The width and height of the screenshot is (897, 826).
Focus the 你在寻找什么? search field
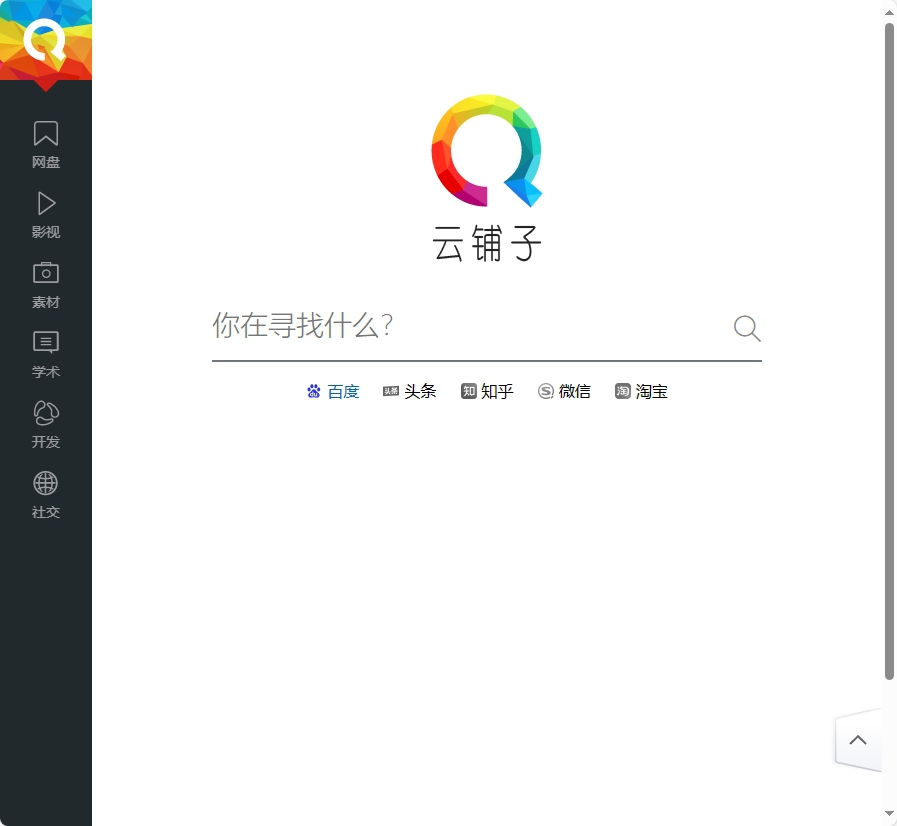465,326
